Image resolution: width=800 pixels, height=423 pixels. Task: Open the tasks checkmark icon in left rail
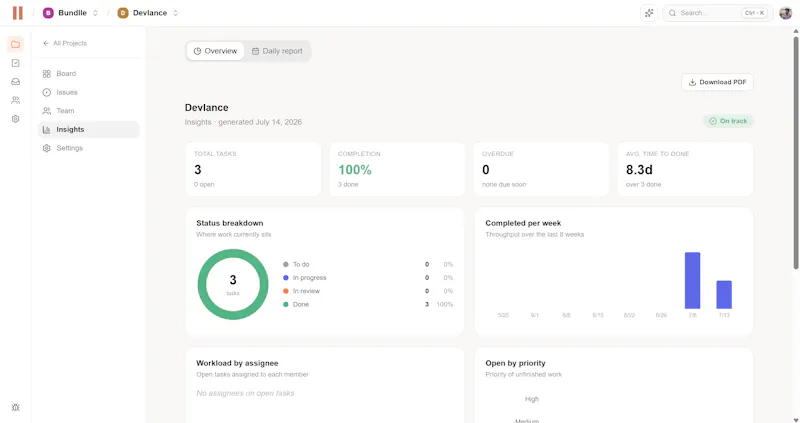(15, 63)
